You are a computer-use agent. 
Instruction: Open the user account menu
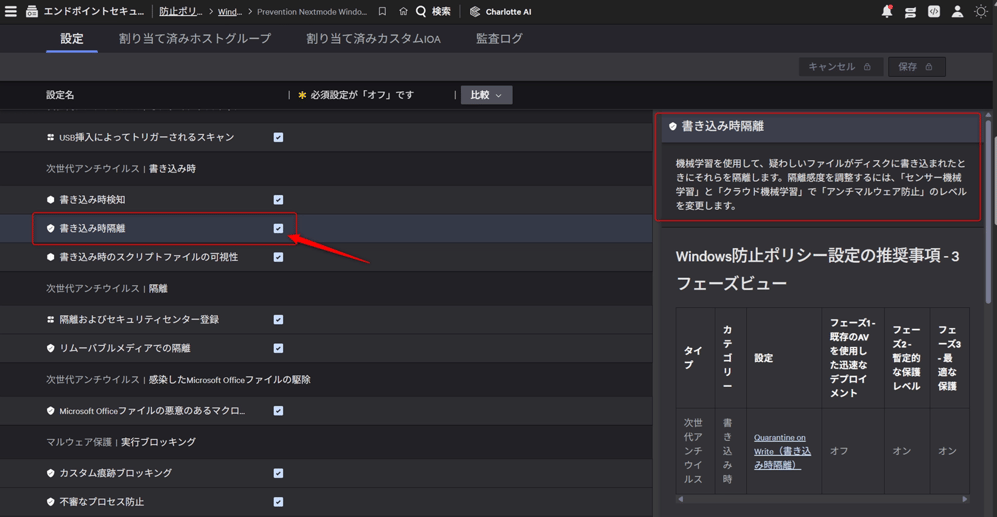point(957,11)
